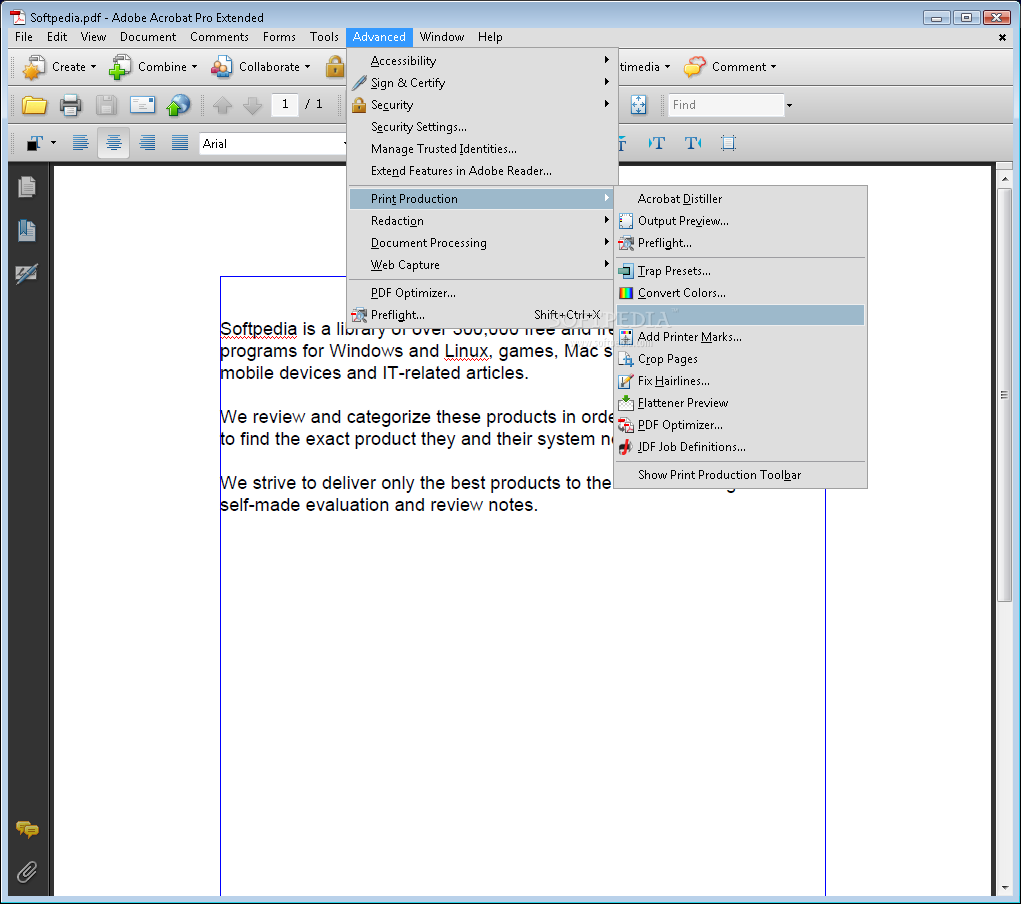Viewport: 1021px width, 904px height.
Task: Open the Window menu
Action: coord(441,37)
